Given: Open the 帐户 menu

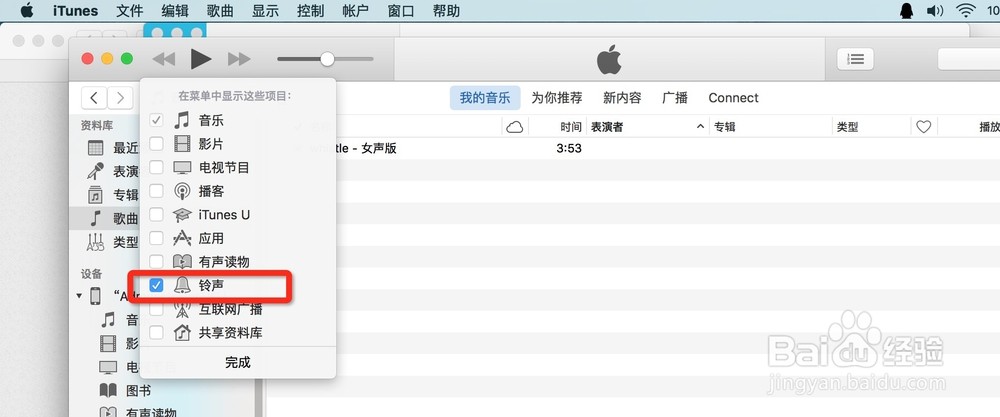Looking at the screenshot, I should (355, 11).
